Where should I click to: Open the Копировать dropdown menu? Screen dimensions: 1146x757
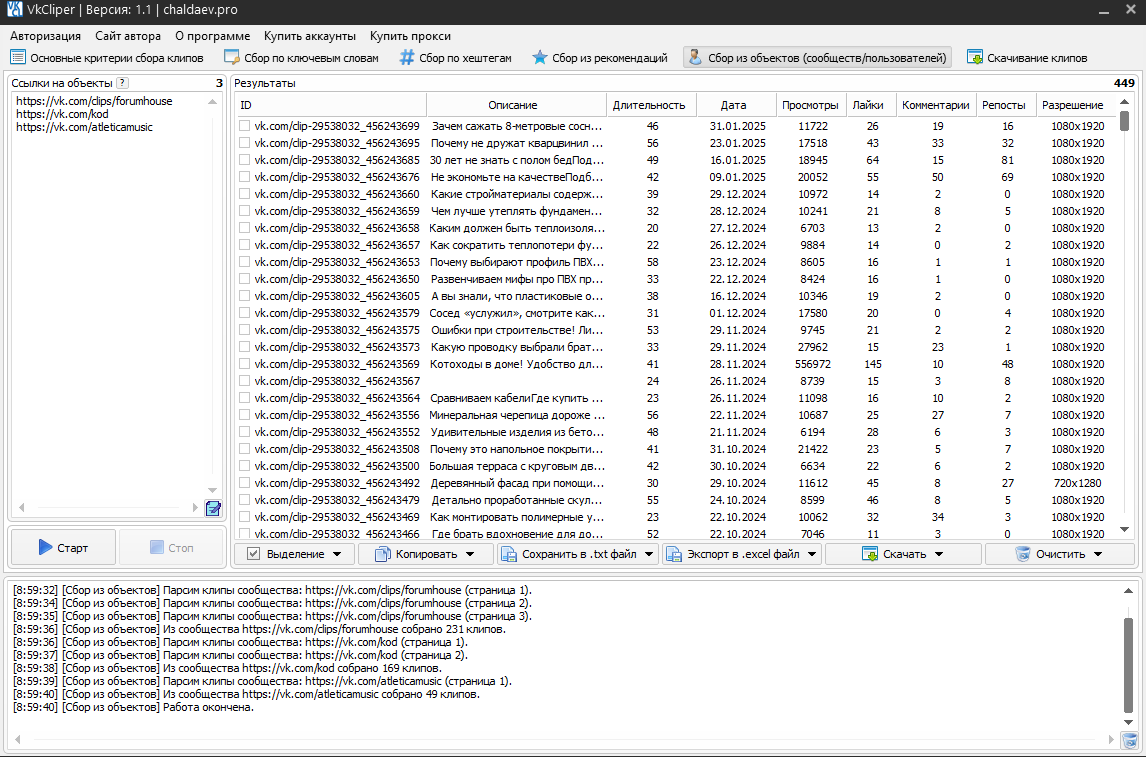(426, 554)
